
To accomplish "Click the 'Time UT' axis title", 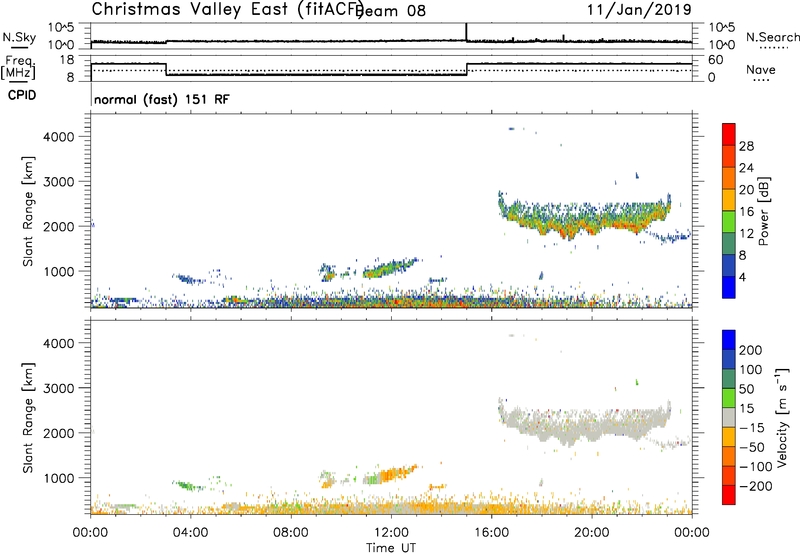I will pyautogui.click(x=391, y=548).
